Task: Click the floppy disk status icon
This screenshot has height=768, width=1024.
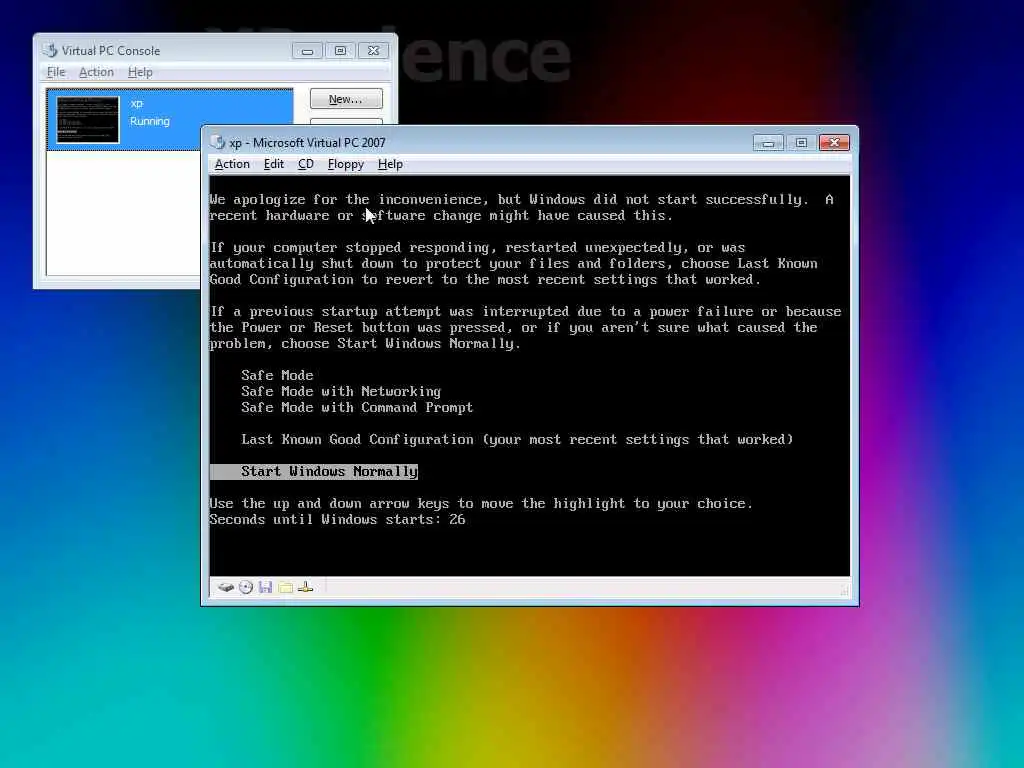Action: coord(265,587)
